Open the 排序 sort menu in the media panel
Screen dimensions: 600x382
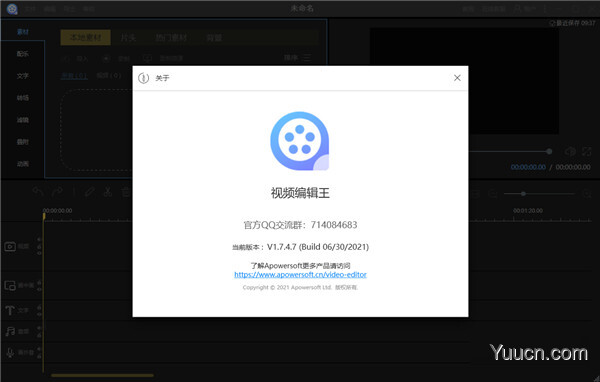click(x=291, y=58)
